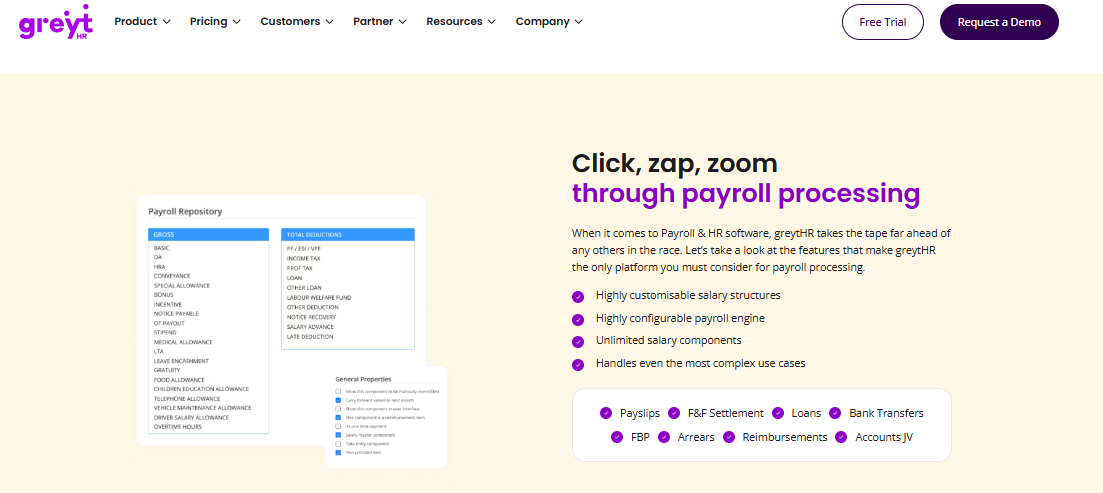This screenshot has width=1103, height=493.
Task: Check 'Its one time payment' box
Action: (x=338, y=426)
